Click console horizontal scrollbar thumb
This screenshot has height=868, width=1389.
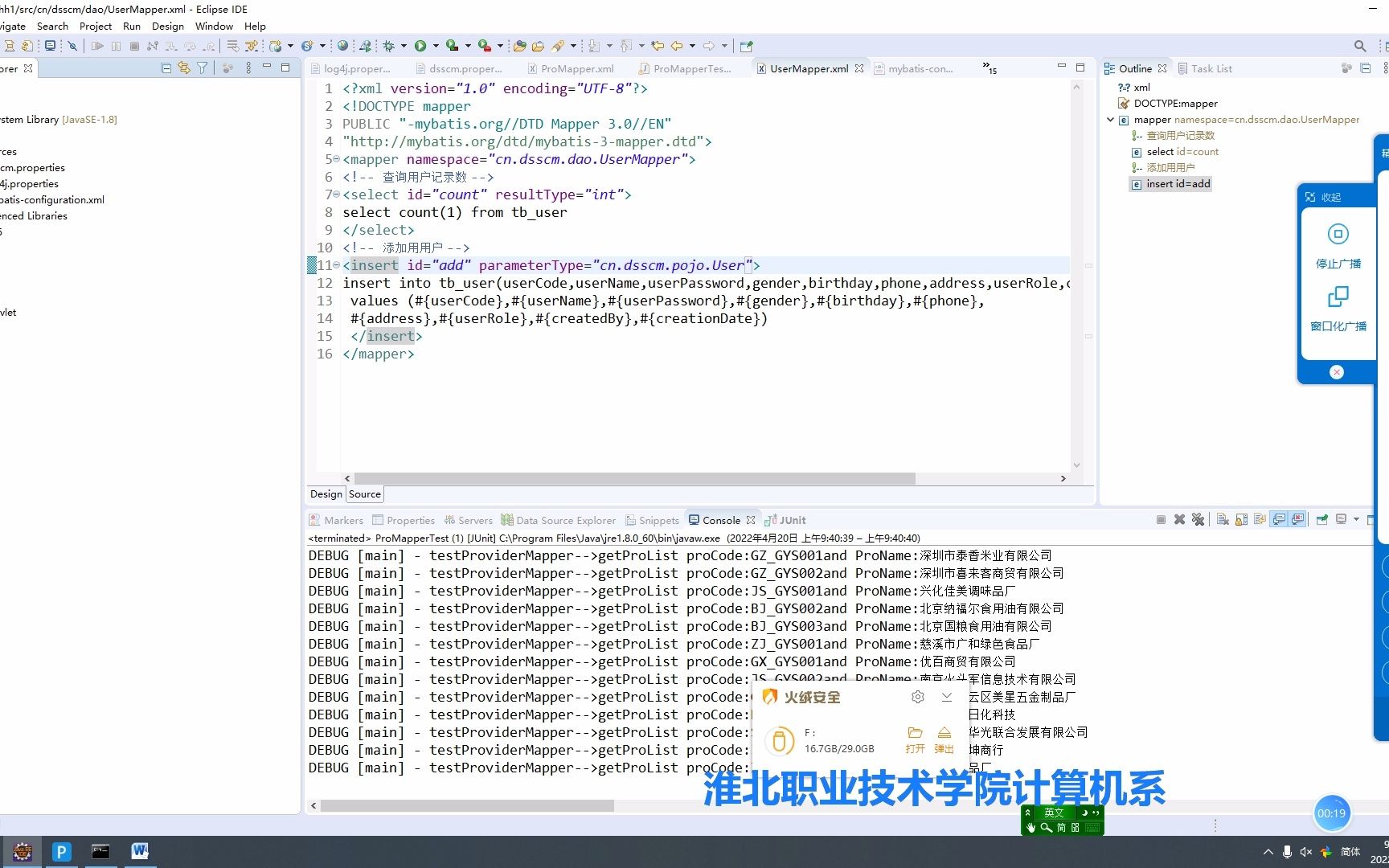(467, 805)
